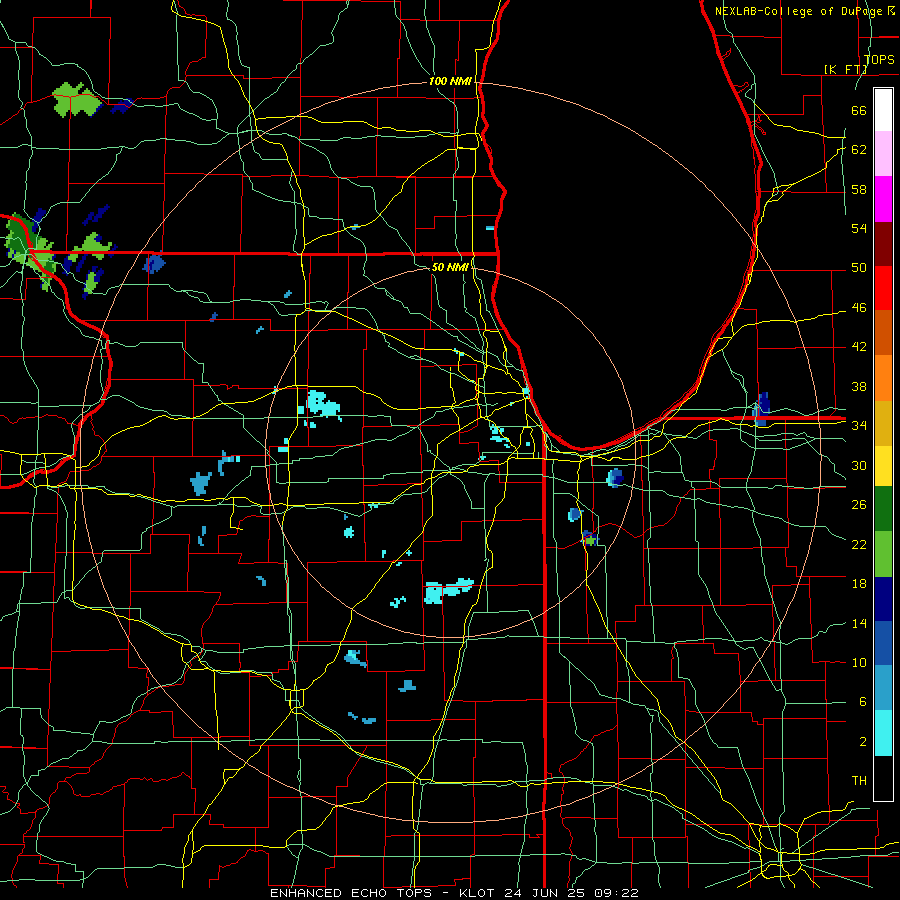The width and height of the screenshot is (900, 900).
Task: Click the legend value 42
Action: pos(859,347)
